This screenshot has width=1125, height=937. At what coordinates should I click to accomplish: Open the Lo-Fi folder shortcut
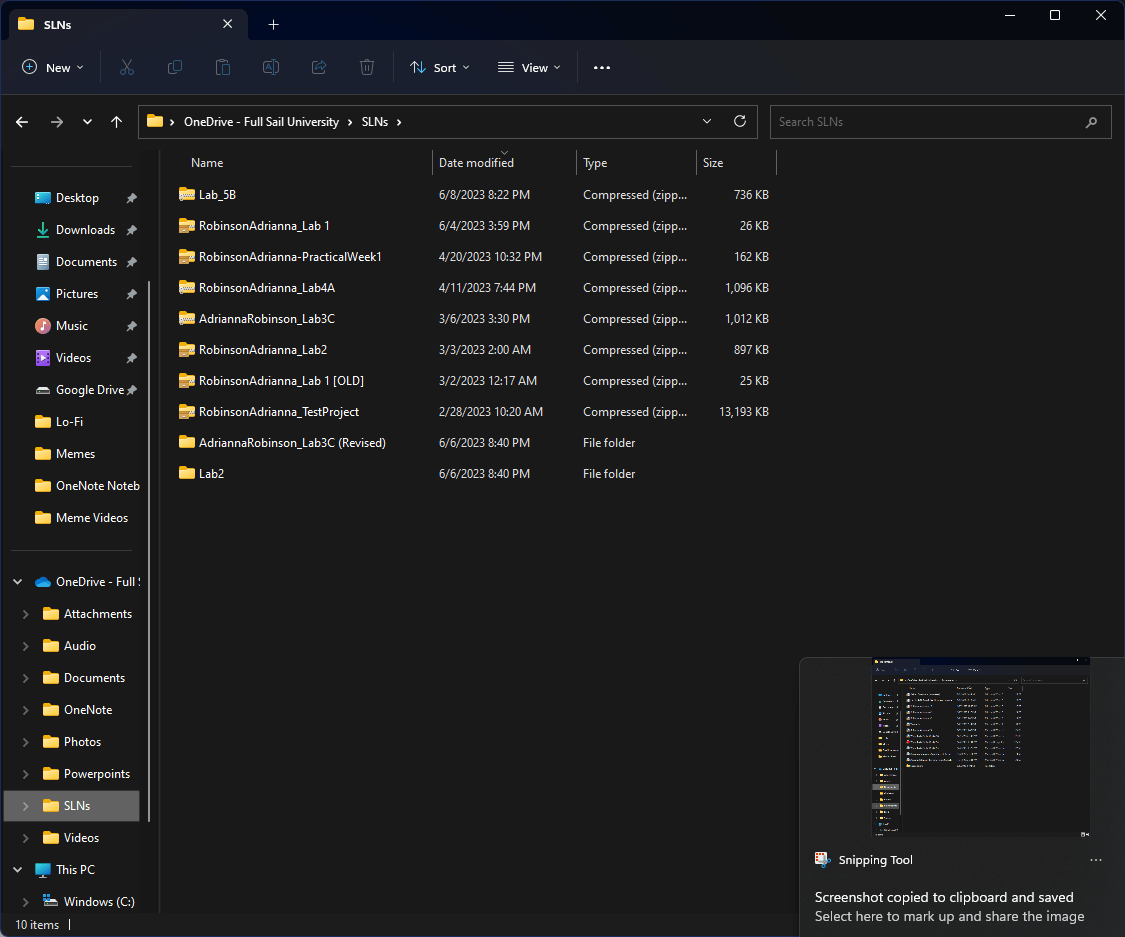point(59,422)
